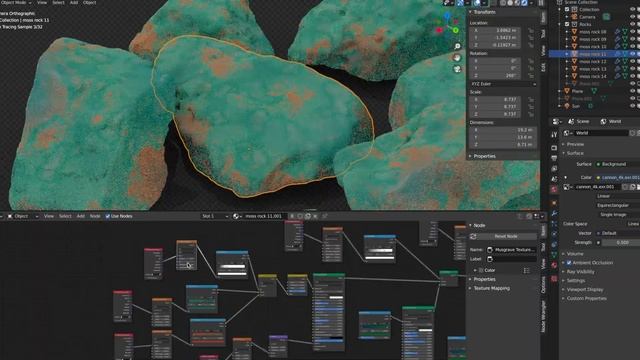Click the Single Image source button
Viewport: 640px width, 360px height.
[x=618, y=215]
